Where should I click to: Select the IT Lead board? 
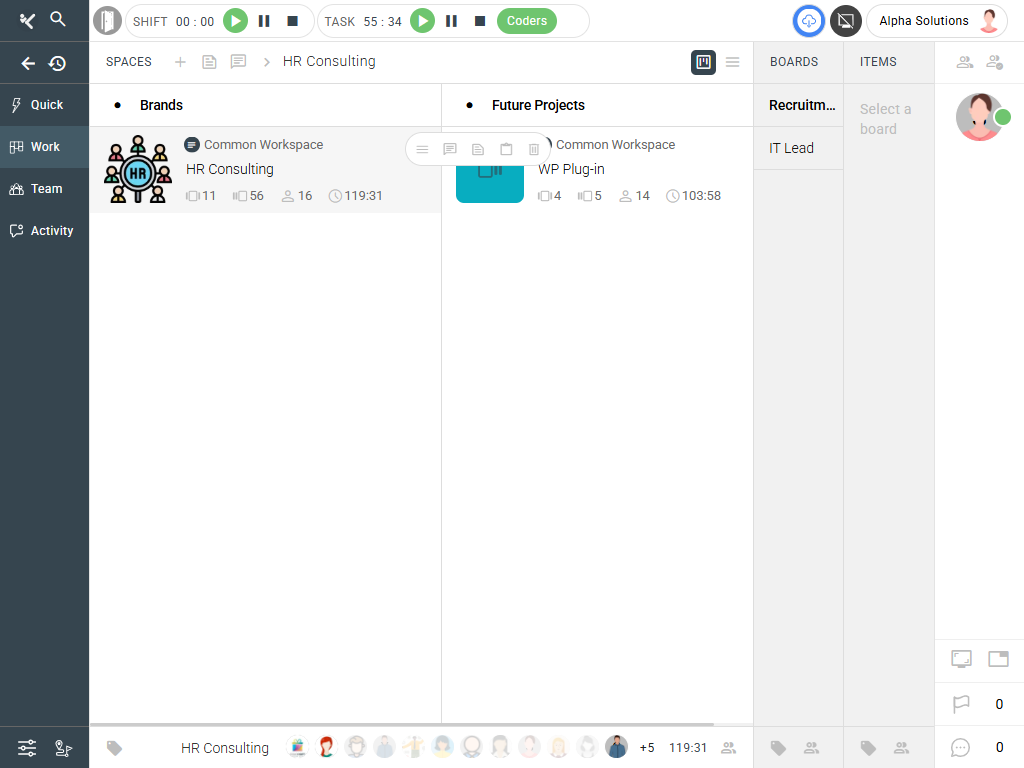click(791, 148)
